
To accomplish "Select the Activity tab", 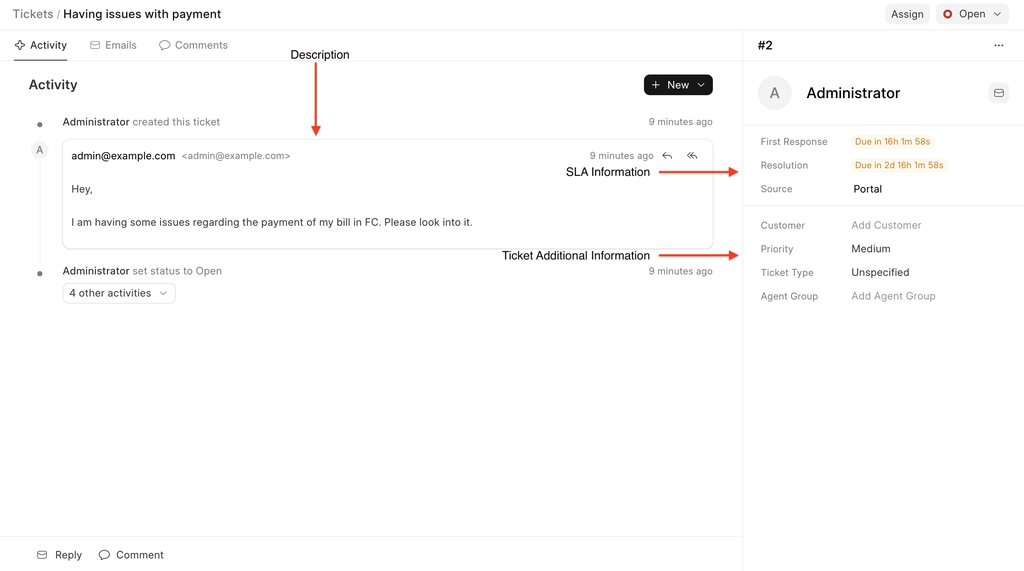I will click(40, 45).
